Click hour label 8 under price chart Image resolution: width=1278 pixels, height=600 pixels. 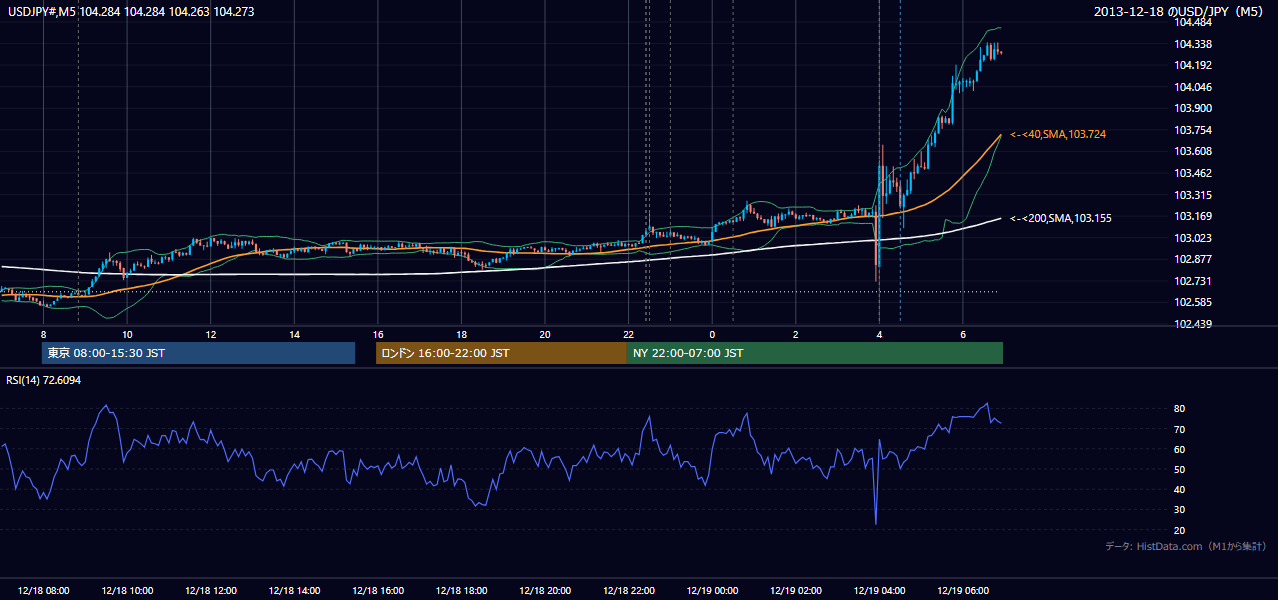coord(43,334)
